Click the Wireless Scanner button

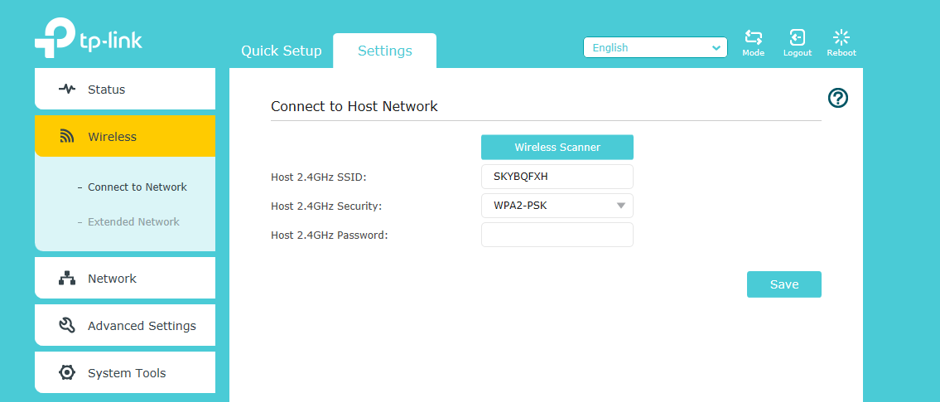557,147
